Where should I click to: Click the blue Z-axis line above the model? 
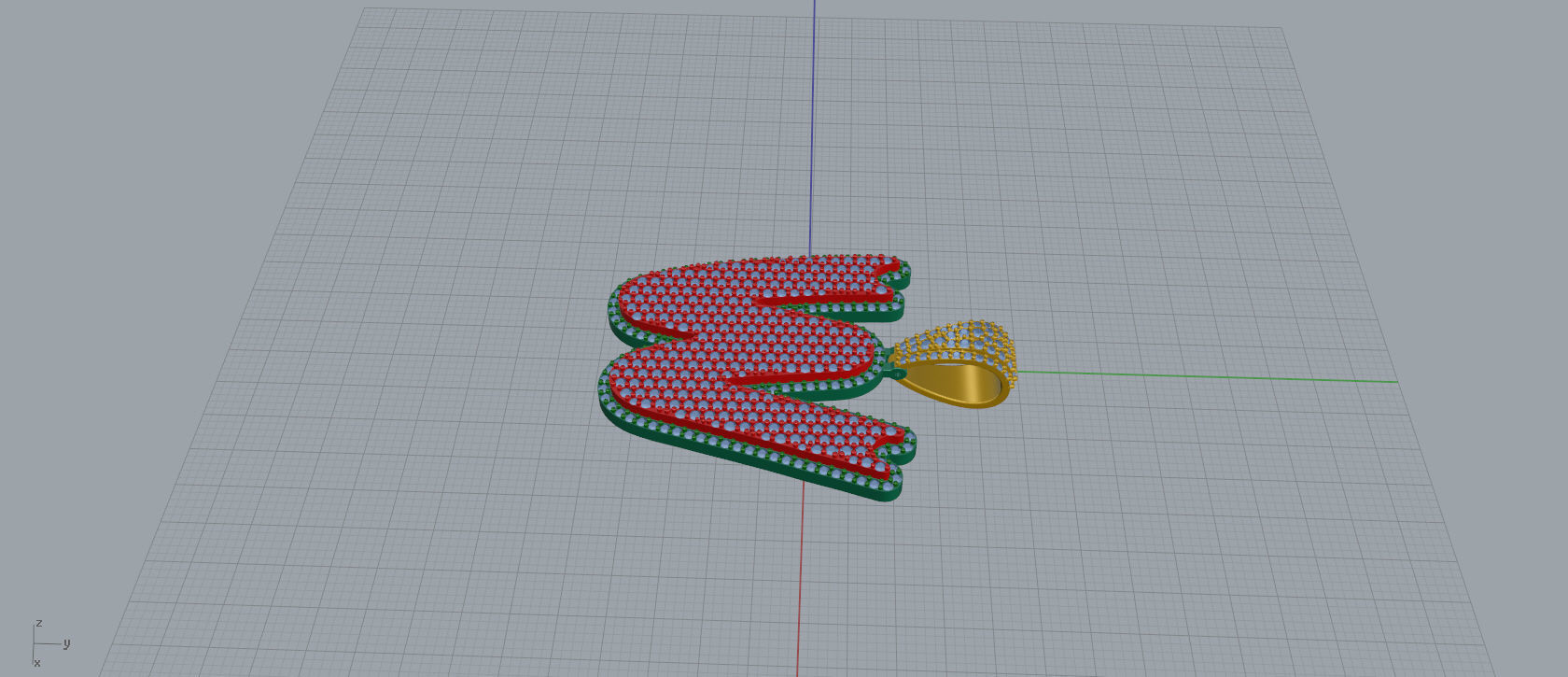pos(813,126)
